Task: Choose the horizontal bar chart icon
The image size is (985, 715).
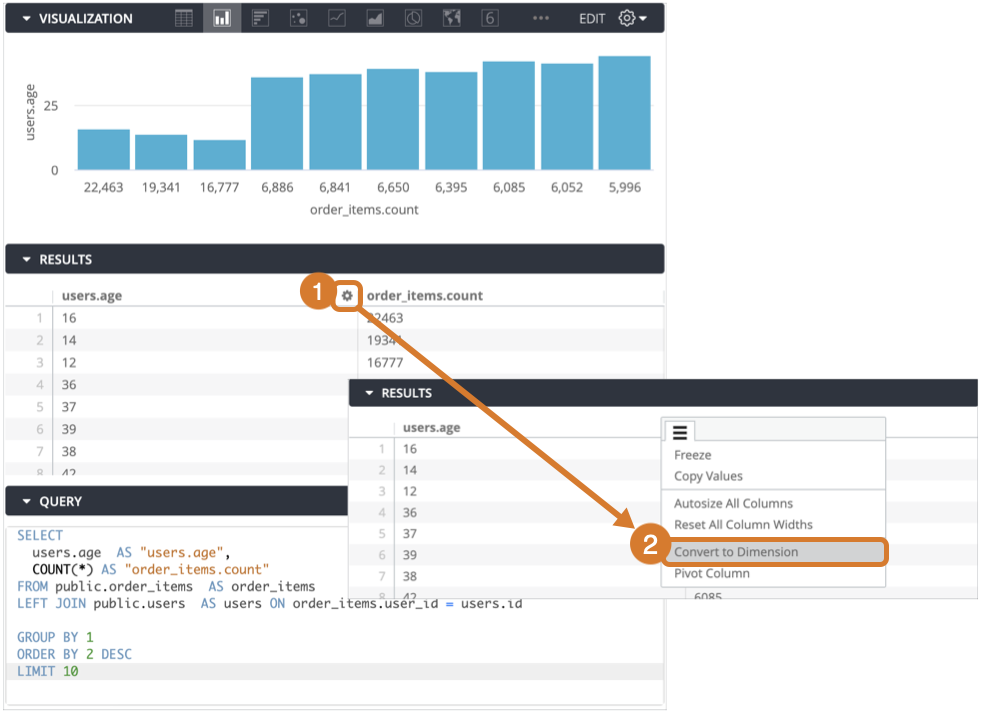Action: pos(260,18)
